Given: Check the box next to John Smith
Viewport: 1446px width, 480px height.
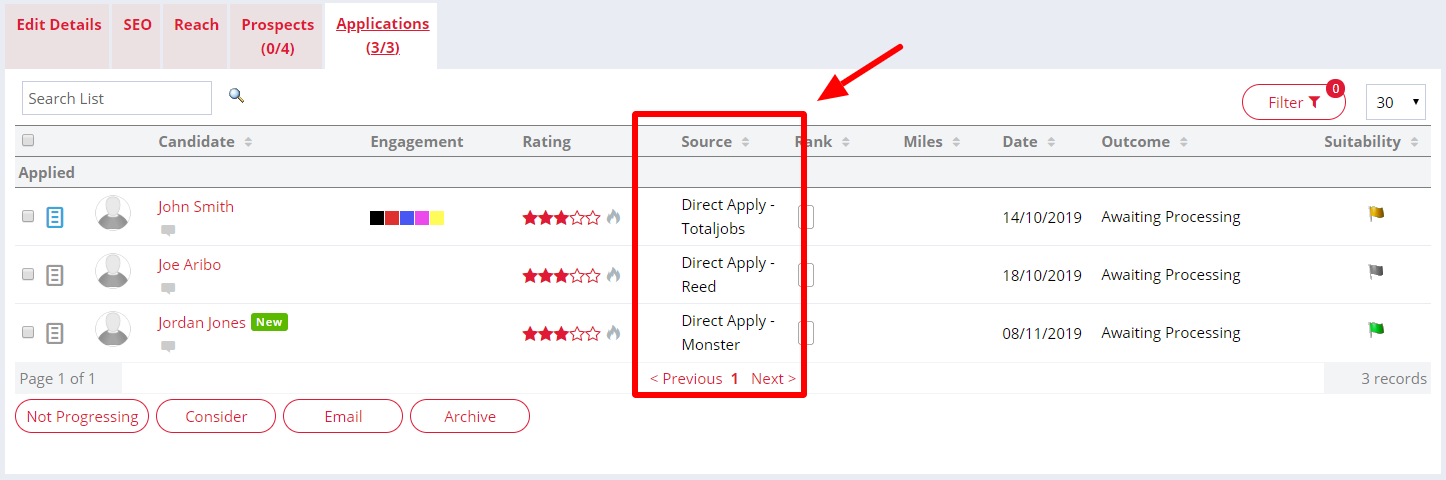Looking at the screenshot, I should (x=28, y=216).
